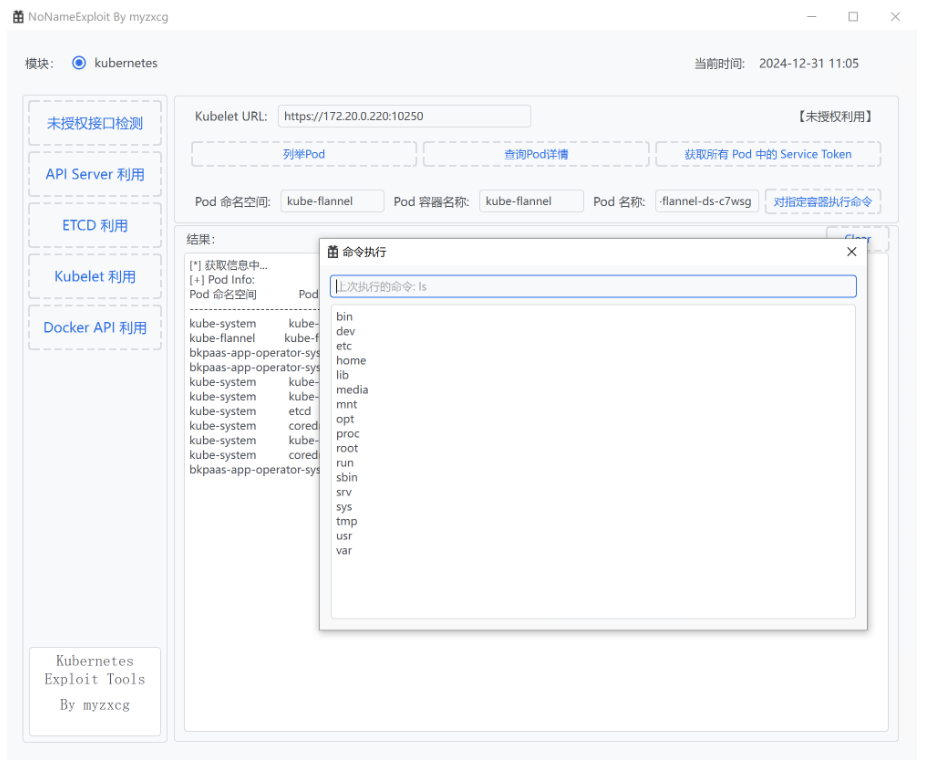Click 'home' in command output
The height and width of the screenshot is (760, 925).
coord(351,361)
